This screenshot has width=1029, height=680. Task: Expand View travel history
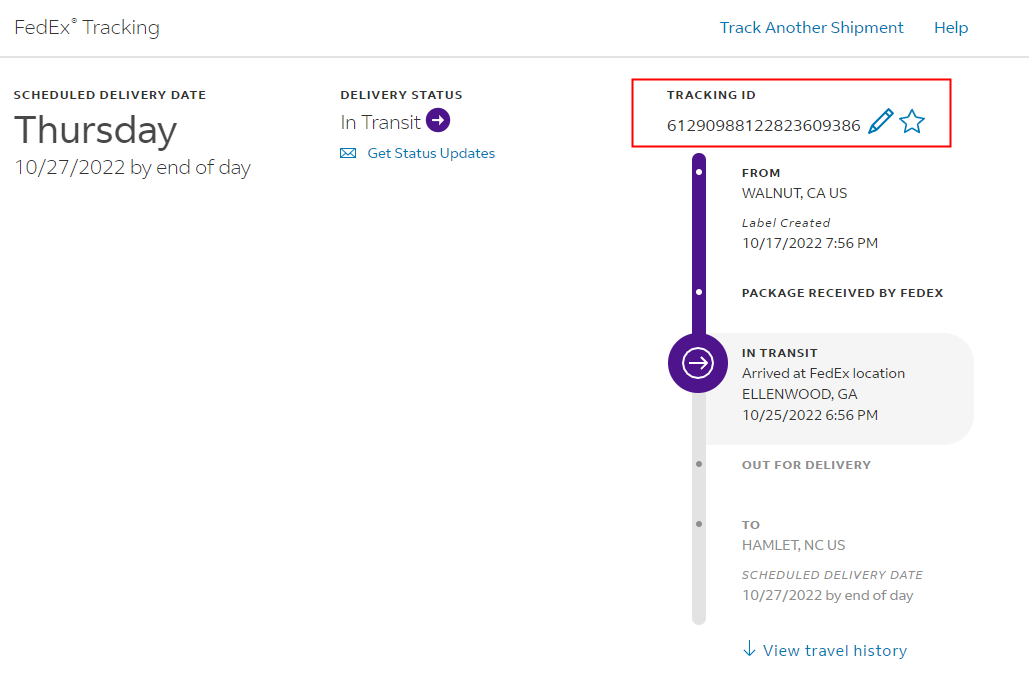(x=834, y=650)
